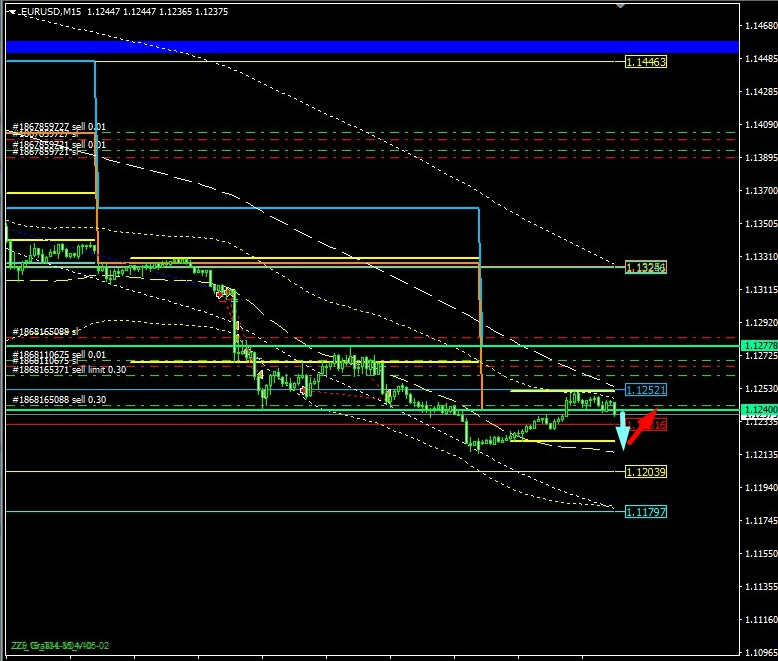The height and width of the screenshot is (661, 778).
Task: Click the 1.12521 blue price label
Action: coord(645,389)
